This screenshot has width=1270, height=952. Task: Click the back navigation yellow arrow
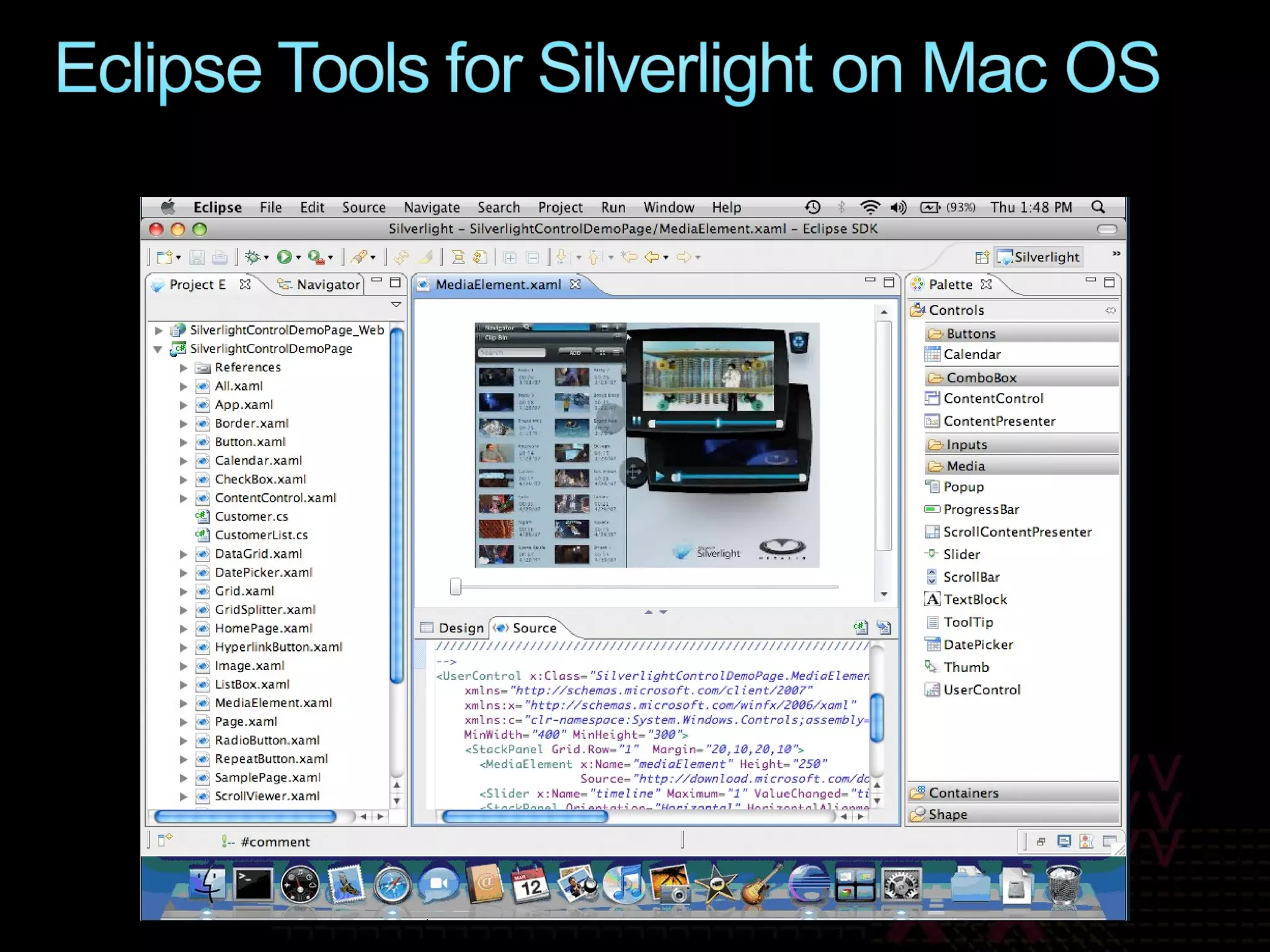point(651,257)
